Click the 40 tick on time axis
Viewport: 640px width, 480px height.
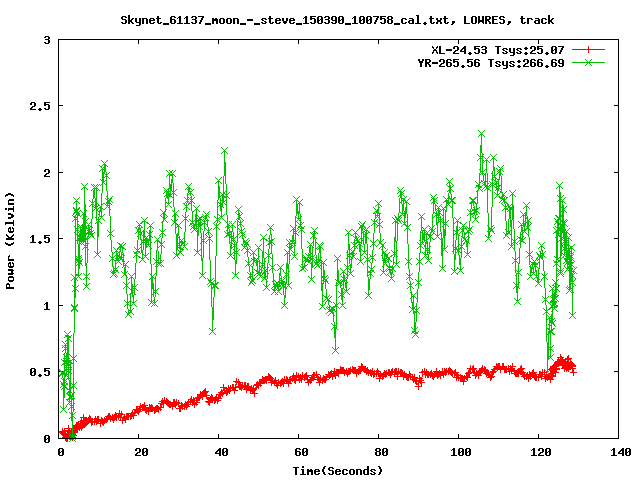coord(219,452)
